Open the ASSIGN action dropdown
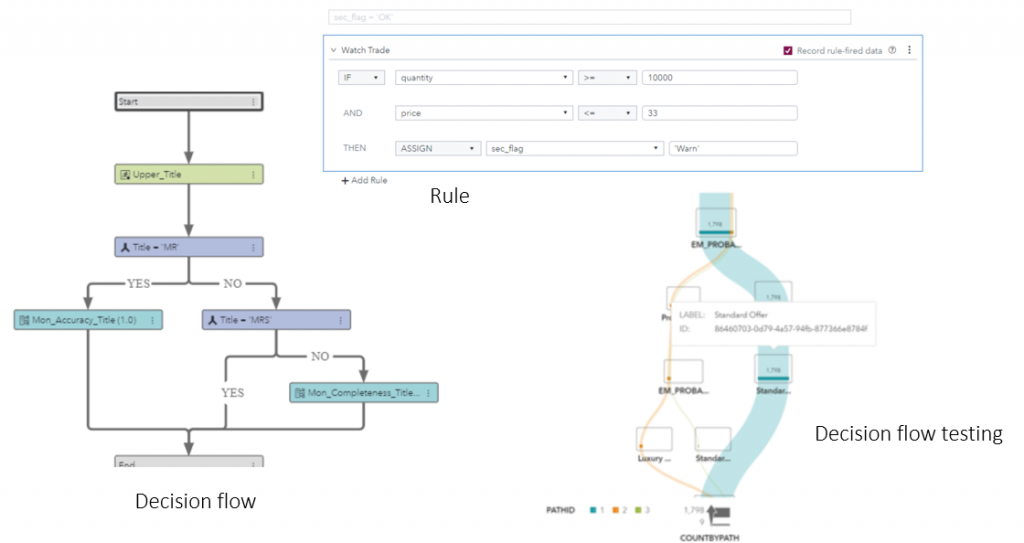This screenshot has width=1024, height=543. tap(436, 148)
